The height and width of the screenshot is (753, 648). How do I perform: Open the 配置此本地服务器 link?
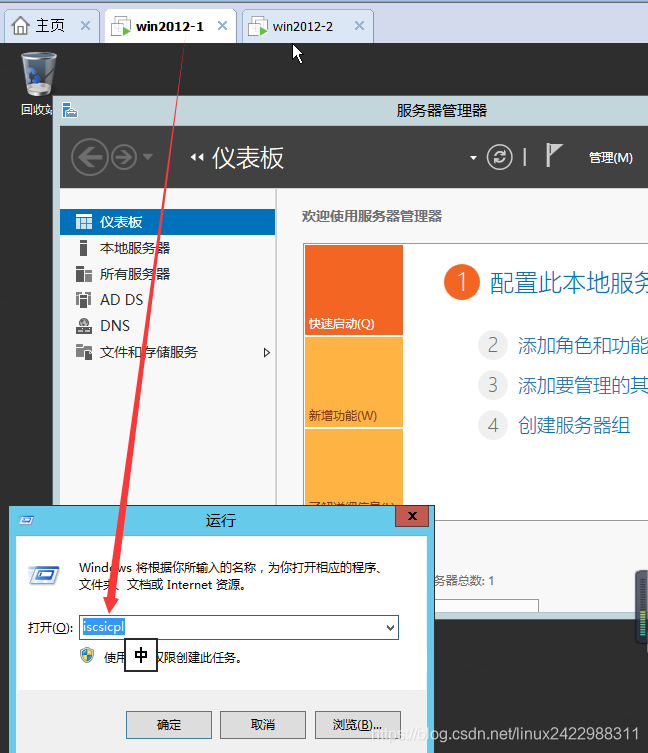point(569,282)
